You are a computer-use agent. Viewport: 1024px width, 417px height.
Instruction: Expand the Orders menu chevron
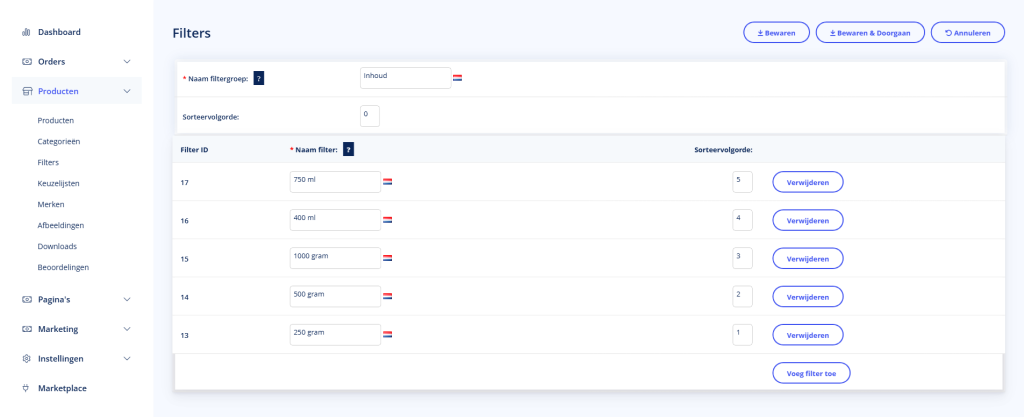(127, 62)
